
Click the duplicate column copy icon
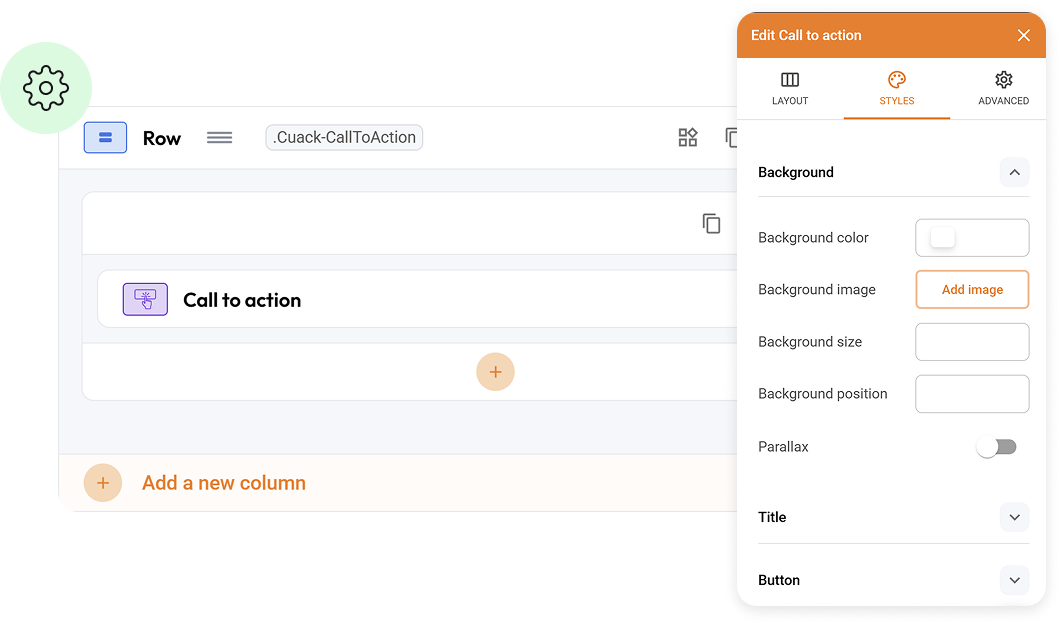coord(711,224)
